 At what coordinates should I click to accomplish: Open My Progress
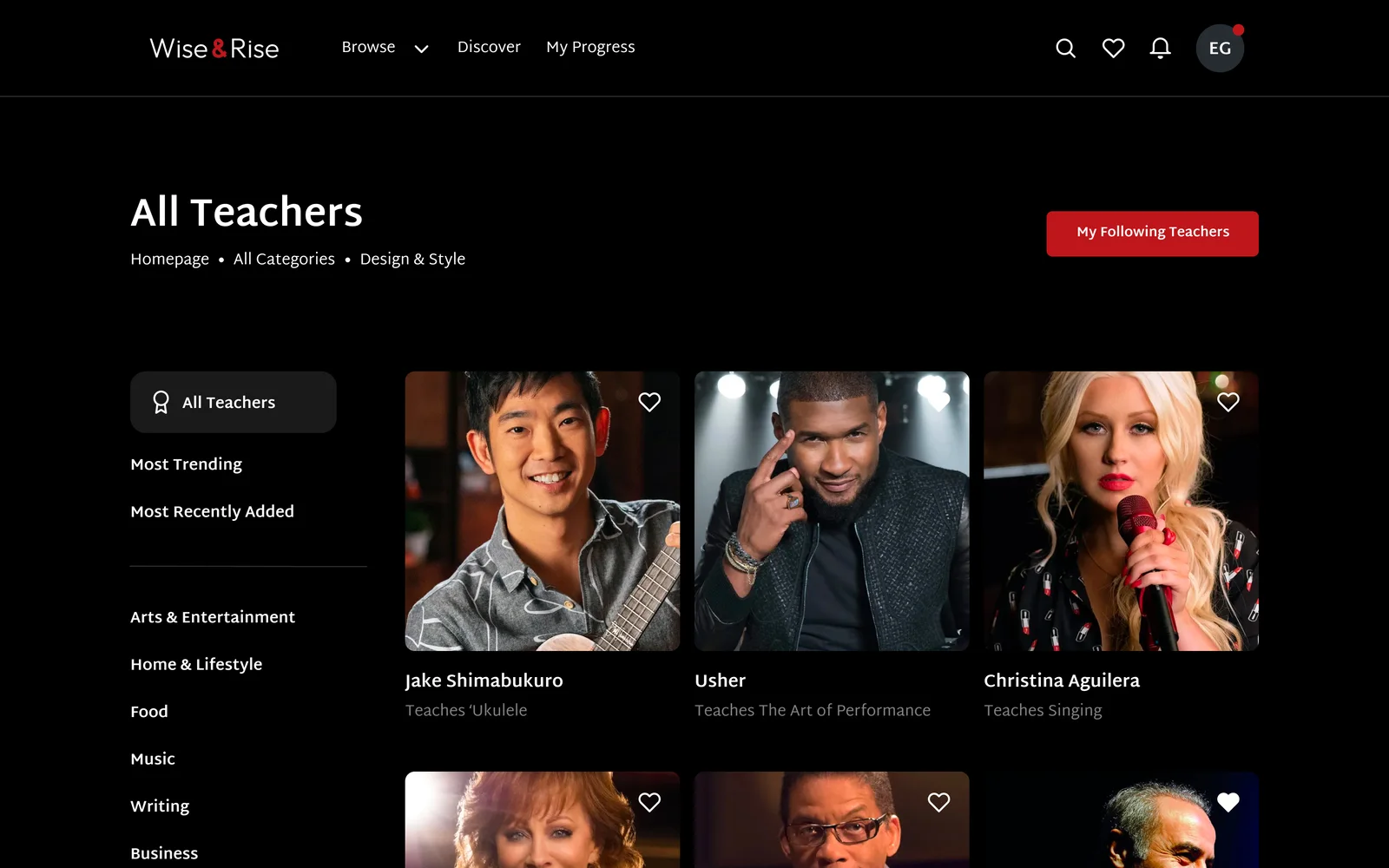[x=590, y=48]
